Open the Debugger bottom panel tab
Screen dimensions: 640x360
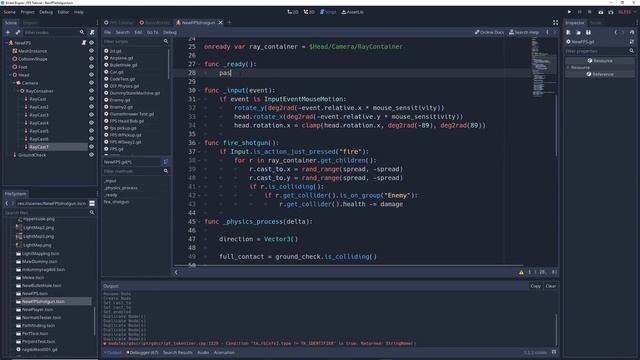tap(142, 352)
